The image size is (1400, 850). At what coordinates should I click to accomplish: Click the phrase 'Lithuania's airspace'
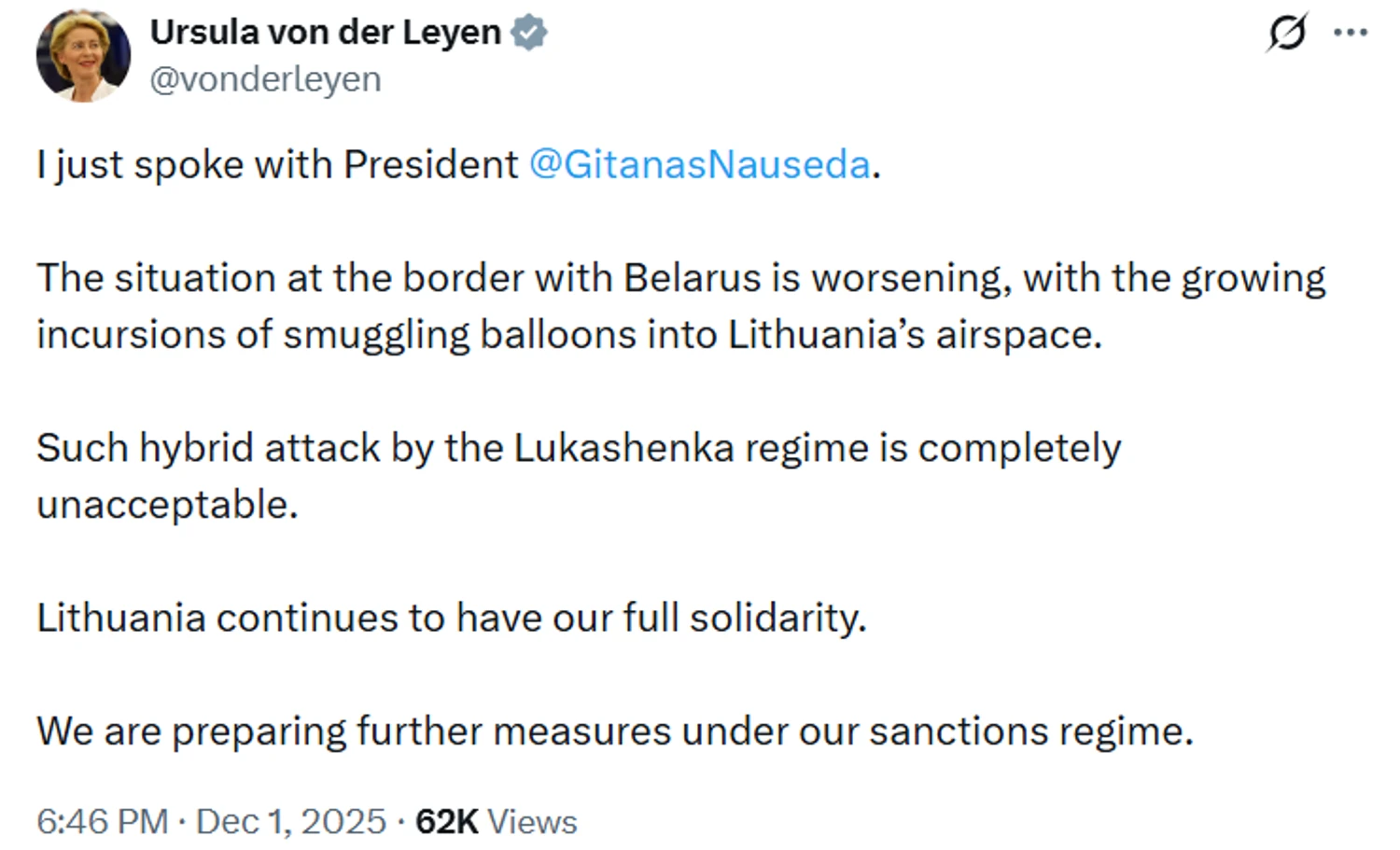(x=914, y=335)
